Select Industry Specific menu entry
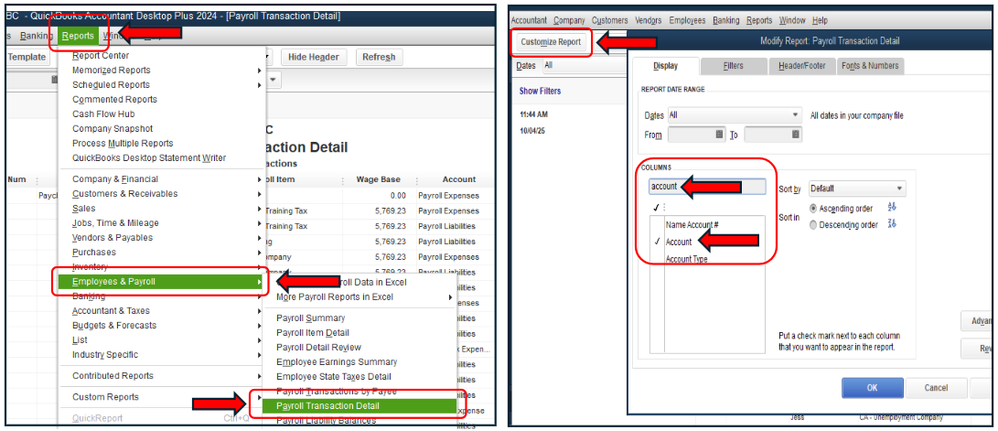The image size is (998, 431). click(x=105, y=355)
